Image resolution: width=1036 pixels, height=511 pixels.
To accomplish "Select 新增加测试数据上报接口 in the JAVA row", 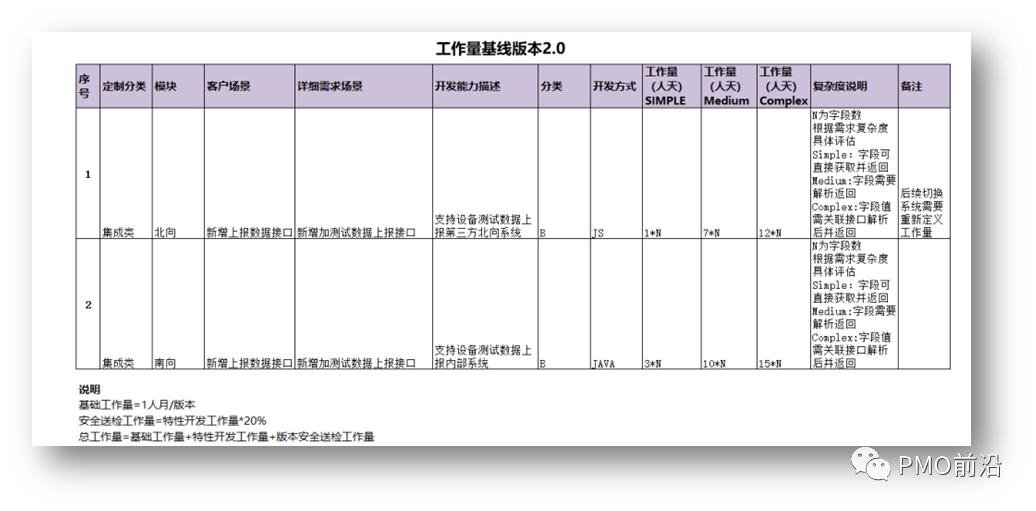I will [364, 304].
